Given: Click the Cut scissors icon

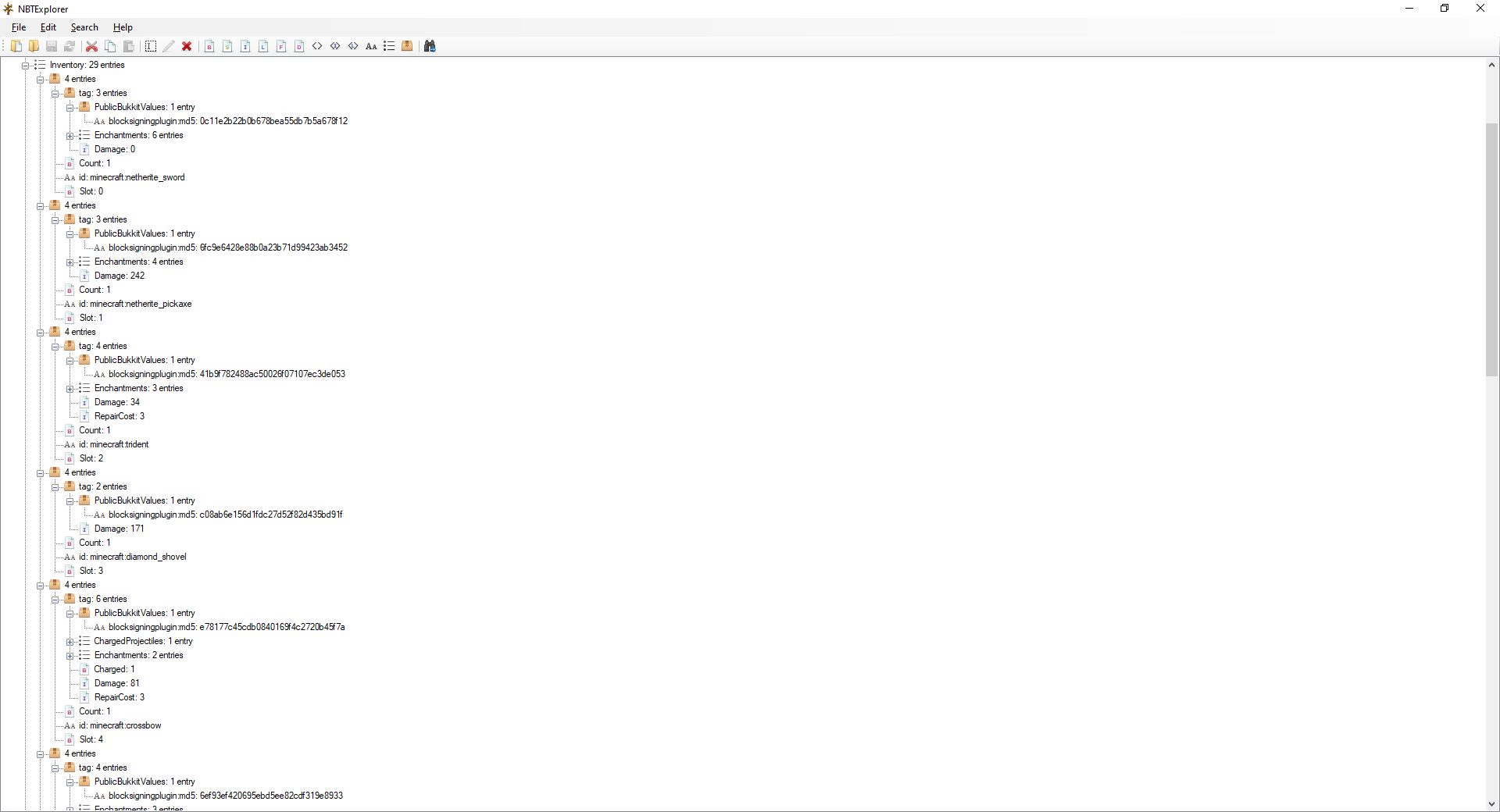Looking at the screenshot, I should tap(91, 46).
